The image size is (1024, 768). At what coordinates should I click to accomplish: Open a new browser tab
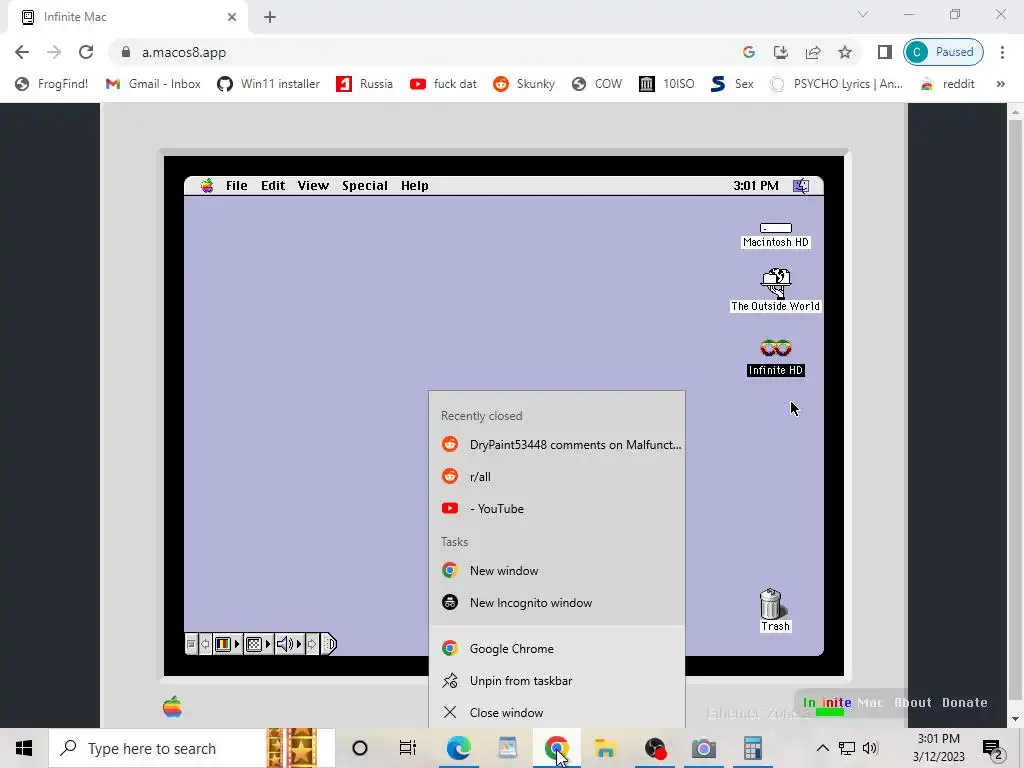270,18
